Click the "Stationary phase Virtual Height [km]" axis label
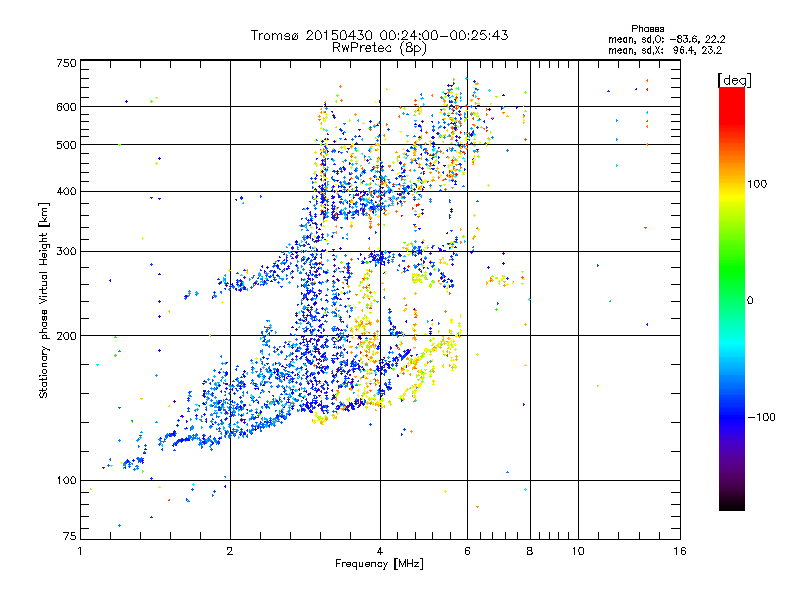This screenshot has height=600, width=800. (x=43, y=301)
